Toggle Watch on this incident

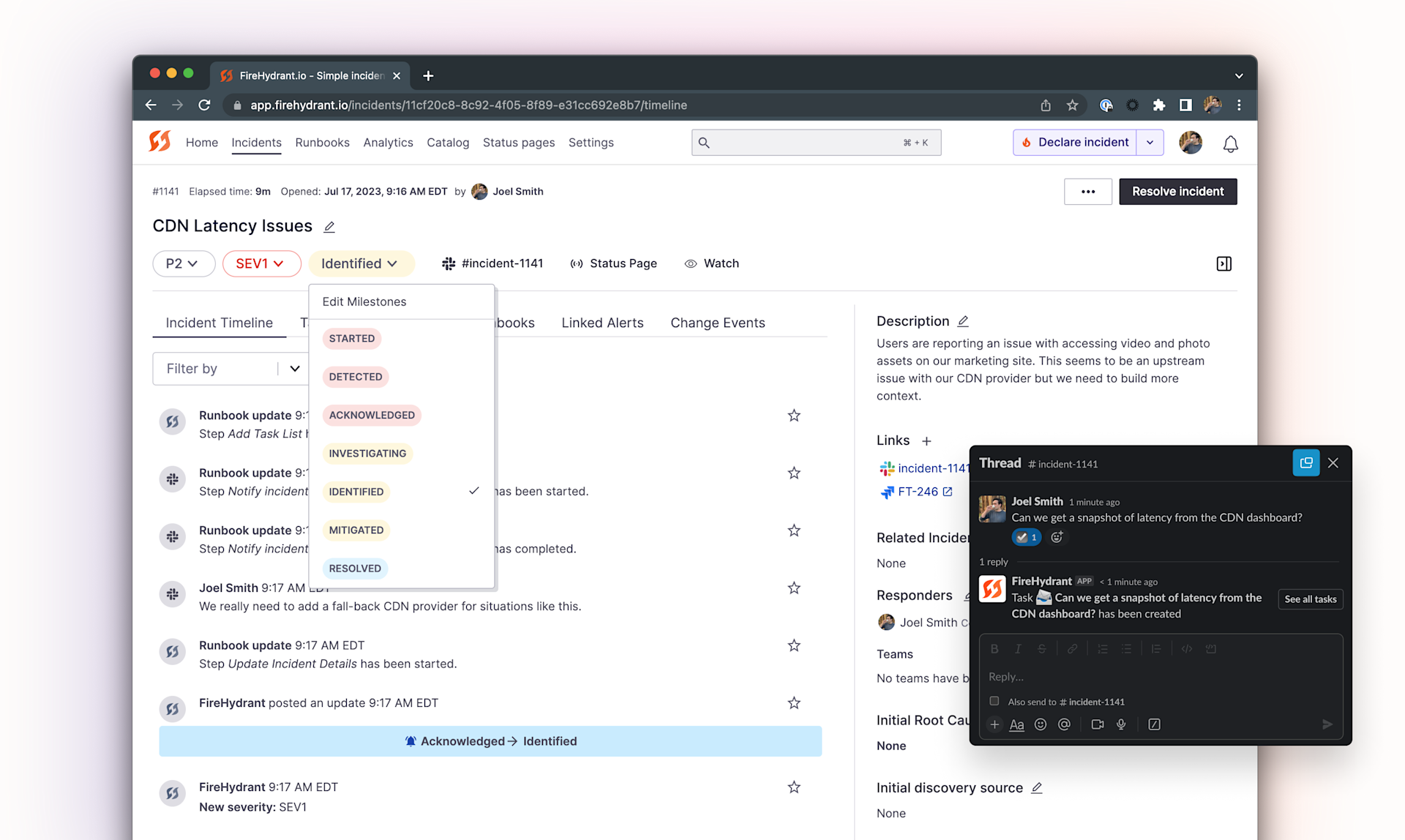point(711,263)
